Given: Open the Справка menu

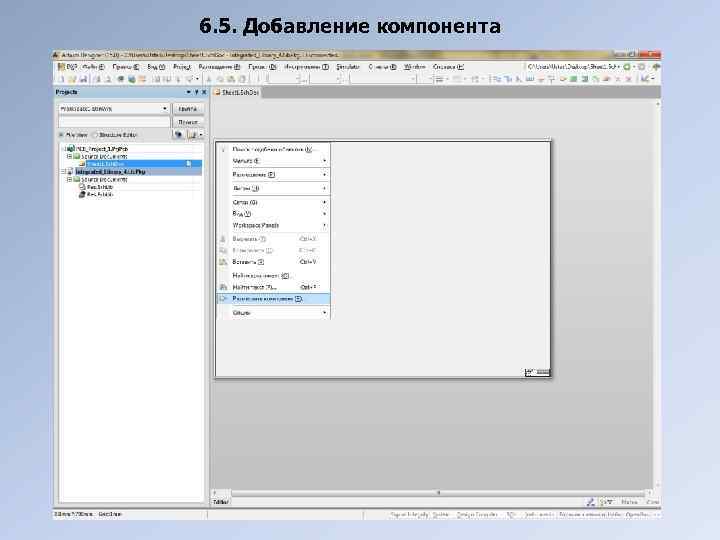Looking at the screenshot, I should [x=448, y=67].
